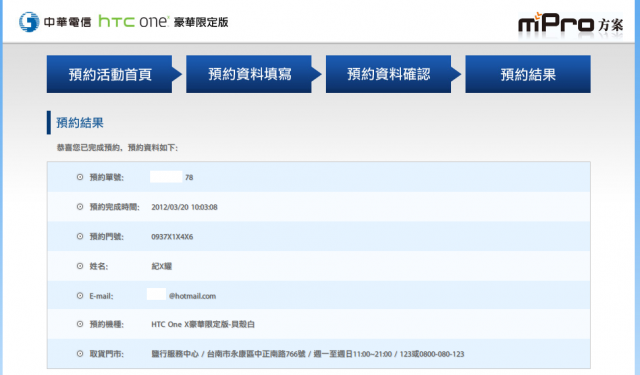This screenshot has height=375, width=640.
Task: Click the 恭喜您已完成預約 message text
Action: (117, 148)
